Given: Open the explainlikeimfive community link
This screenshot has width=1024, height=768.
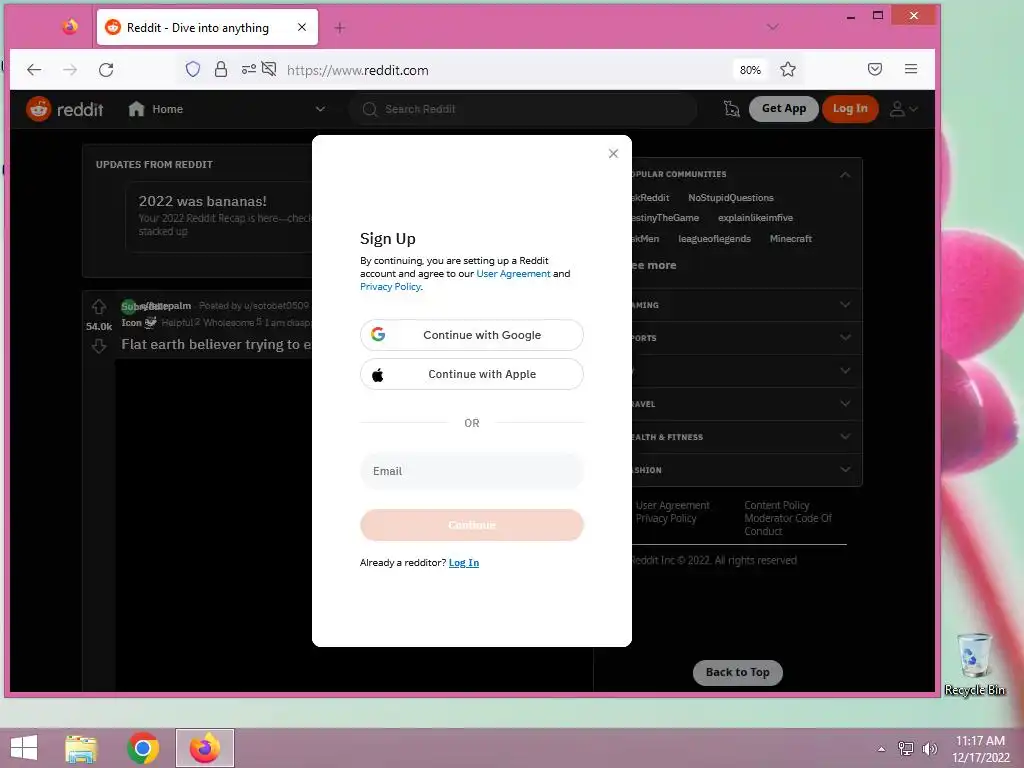Looking at the screenshot, I should 755,218.
